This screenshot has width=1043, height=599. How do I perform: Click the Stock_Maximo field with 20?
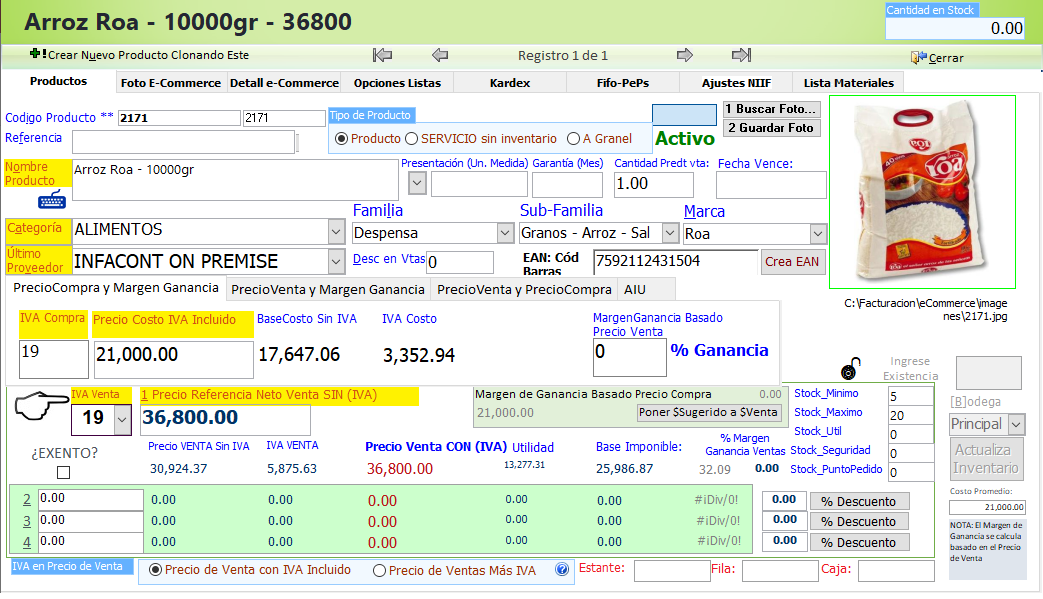911,416
